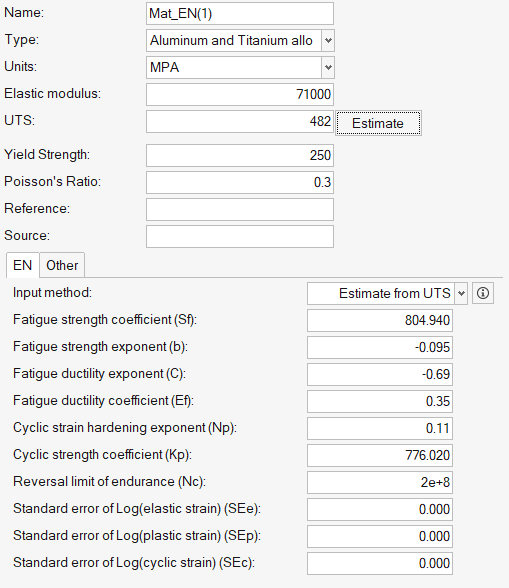The height and width of the screenshot is (588, 509).
Task: Click the Poisson's Ratio field
Action: tap(240, 182)
